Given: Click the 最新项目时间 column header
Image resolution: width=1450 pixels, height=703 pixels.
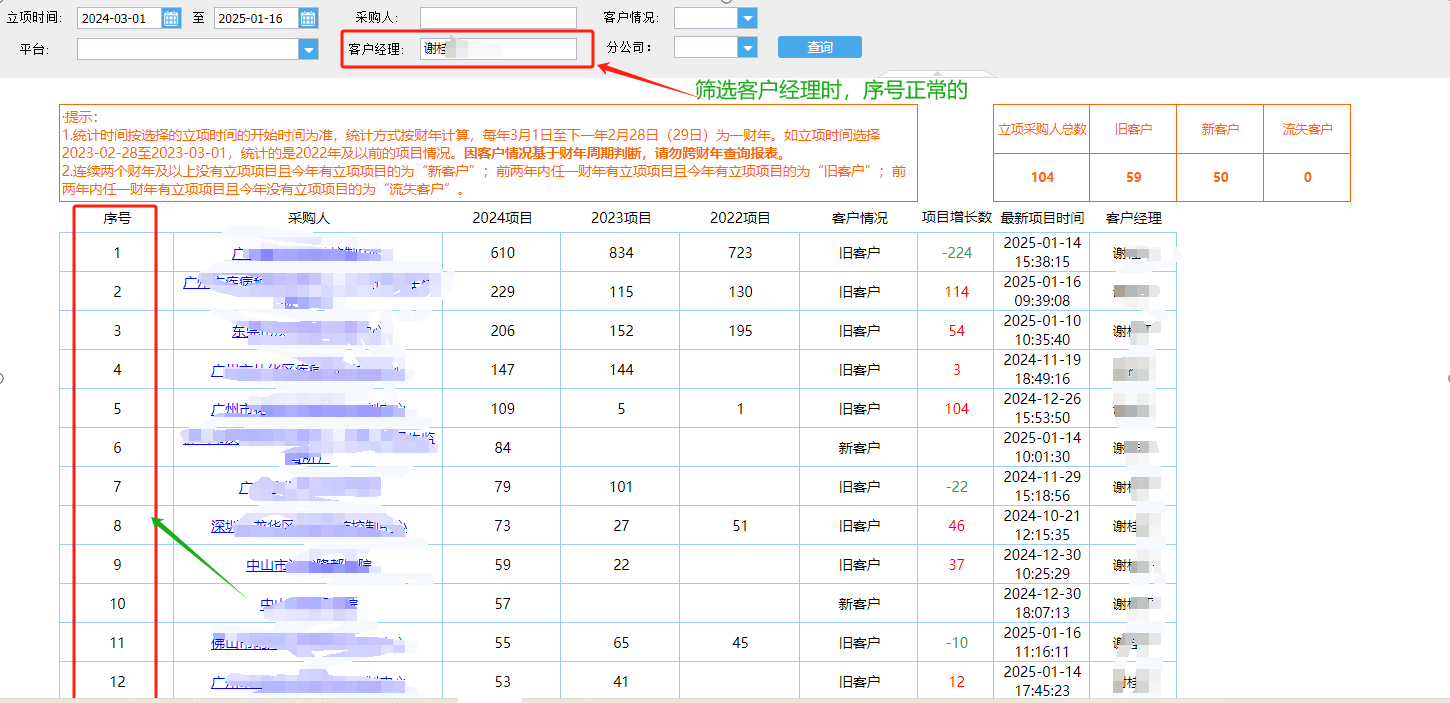Looking at the screenshot, I should point(1042,218).
